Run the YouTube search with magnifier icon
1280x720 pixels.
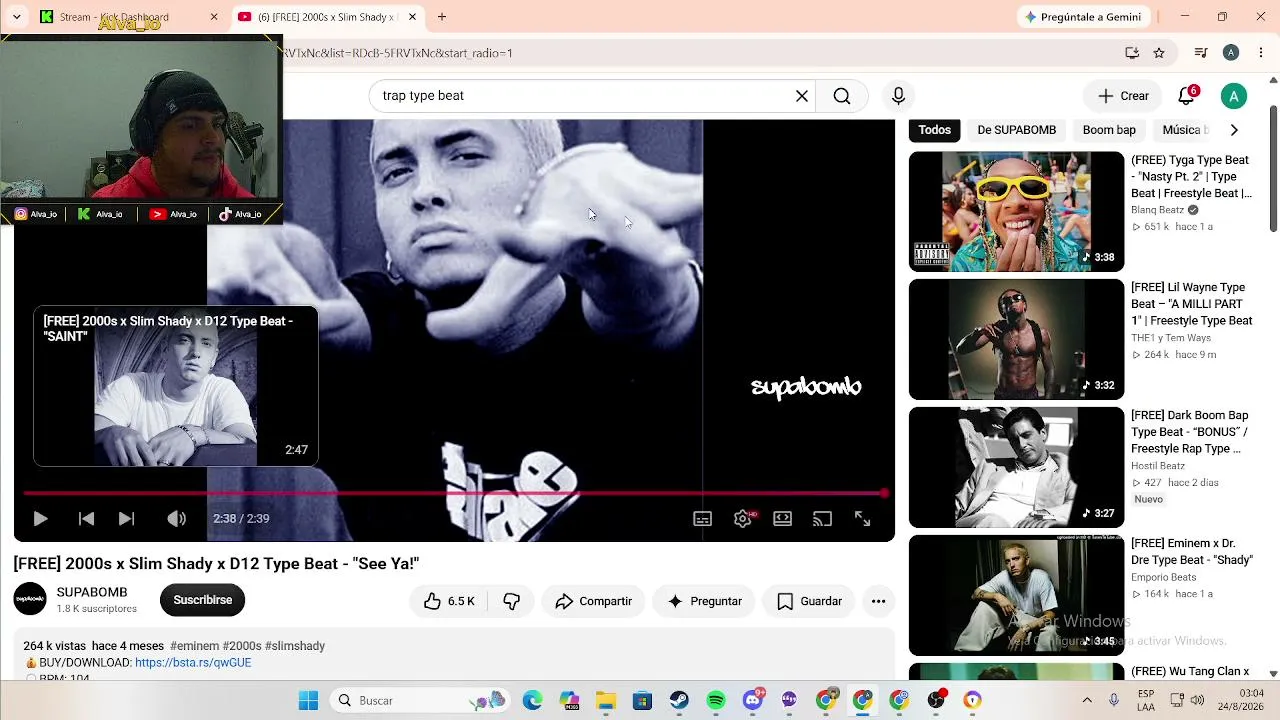(842, 96)
